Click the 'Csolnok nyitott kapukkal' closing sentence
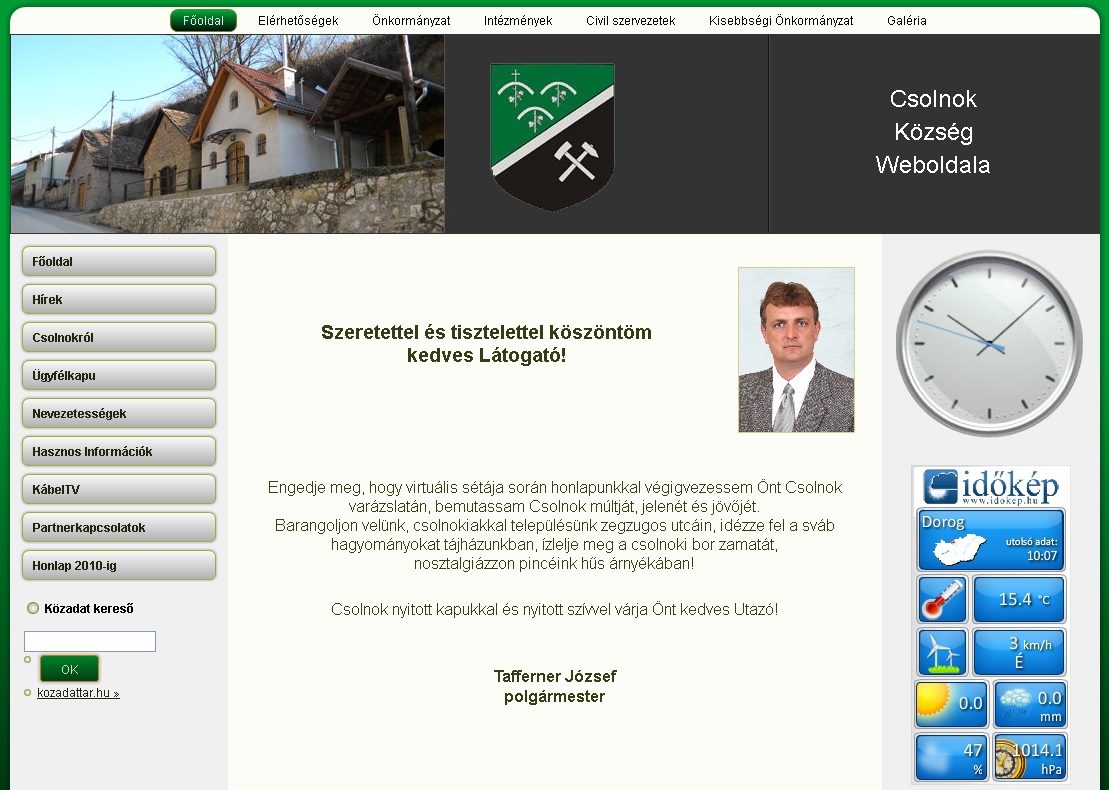The width and height of the screenshot is (1109, 790). [554, 609]
